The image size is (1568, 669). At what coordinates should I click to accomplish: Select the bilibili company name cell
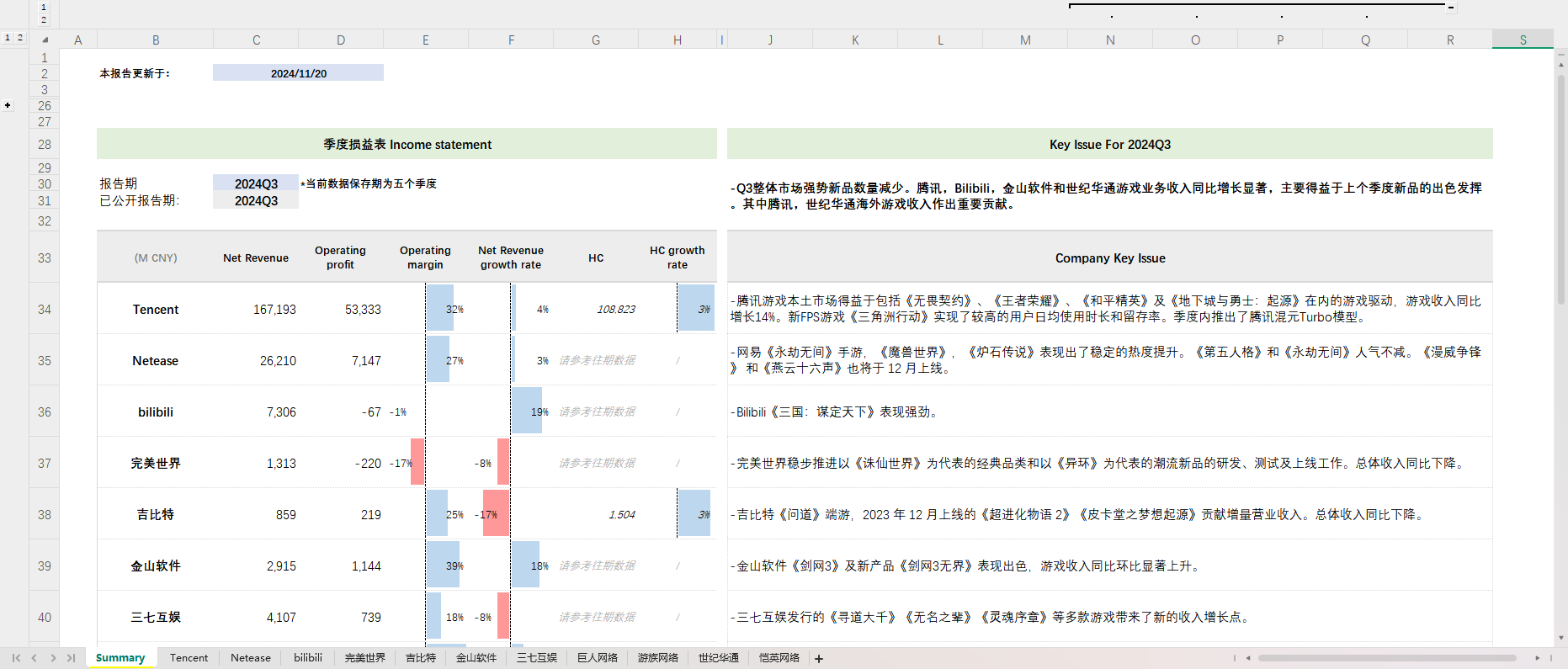tap(156, 411)
